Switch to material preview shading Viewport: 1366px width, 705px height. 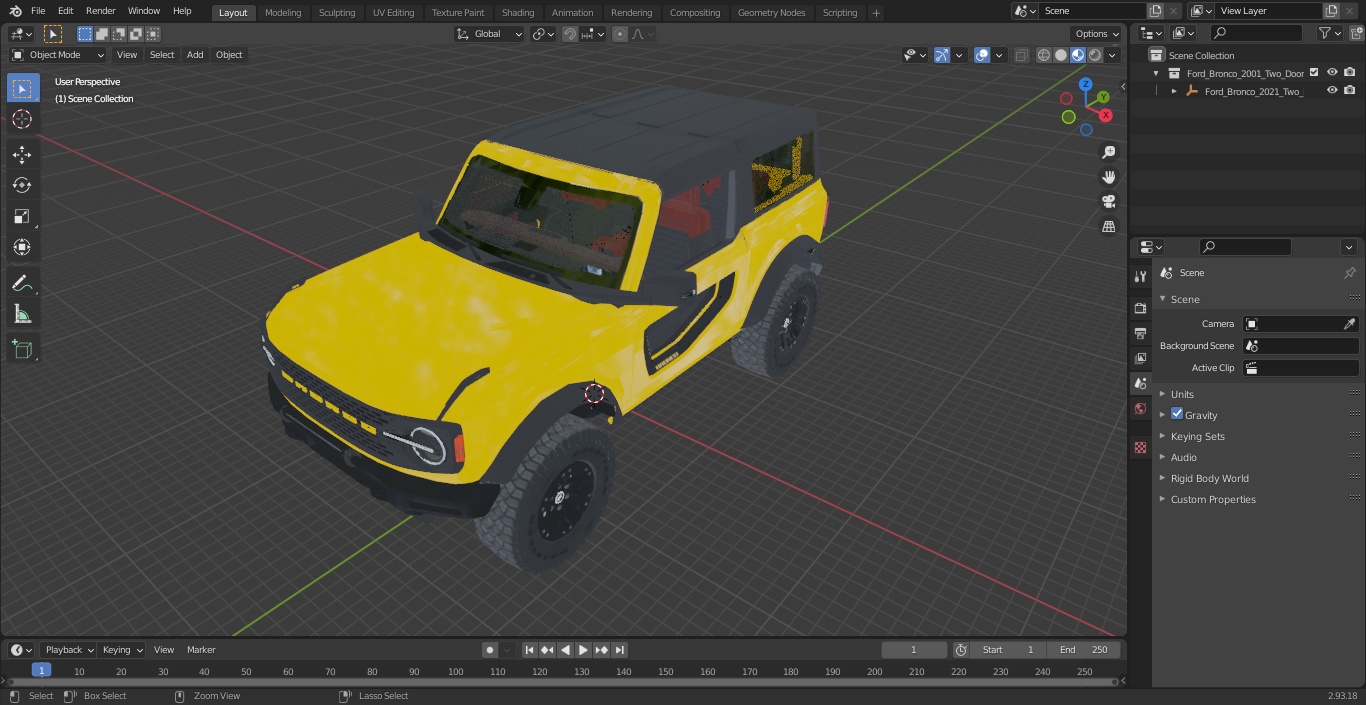pos(1078,55)
